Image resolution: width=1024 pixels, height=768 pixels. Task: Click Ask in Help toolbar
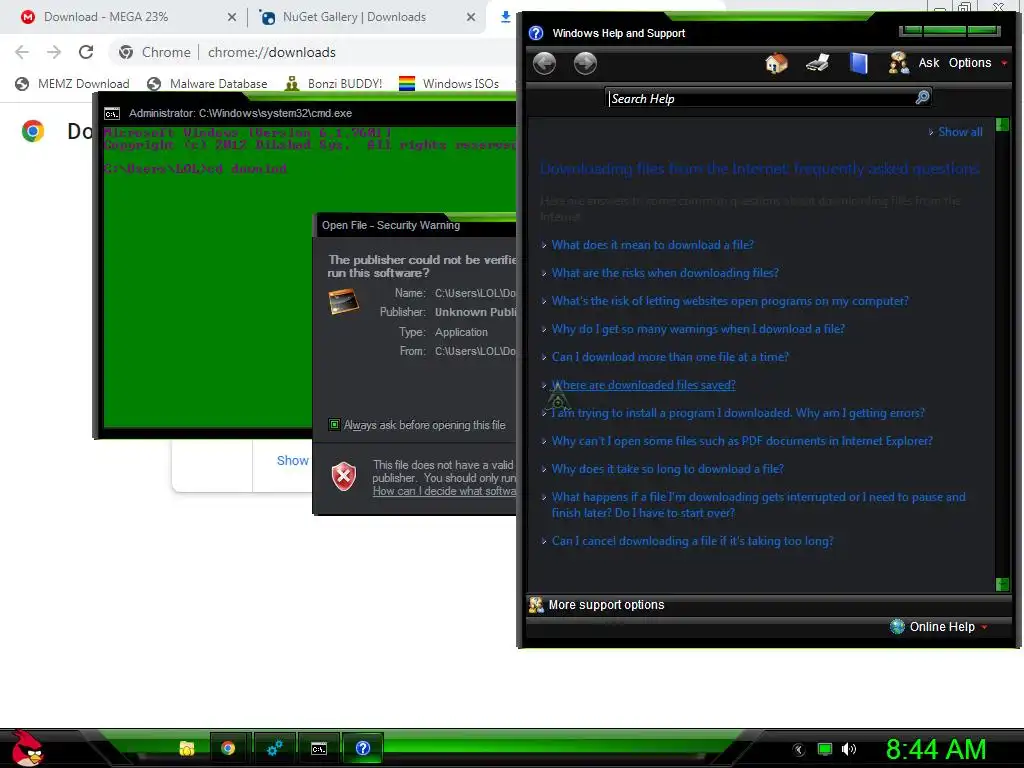[929, 63]
